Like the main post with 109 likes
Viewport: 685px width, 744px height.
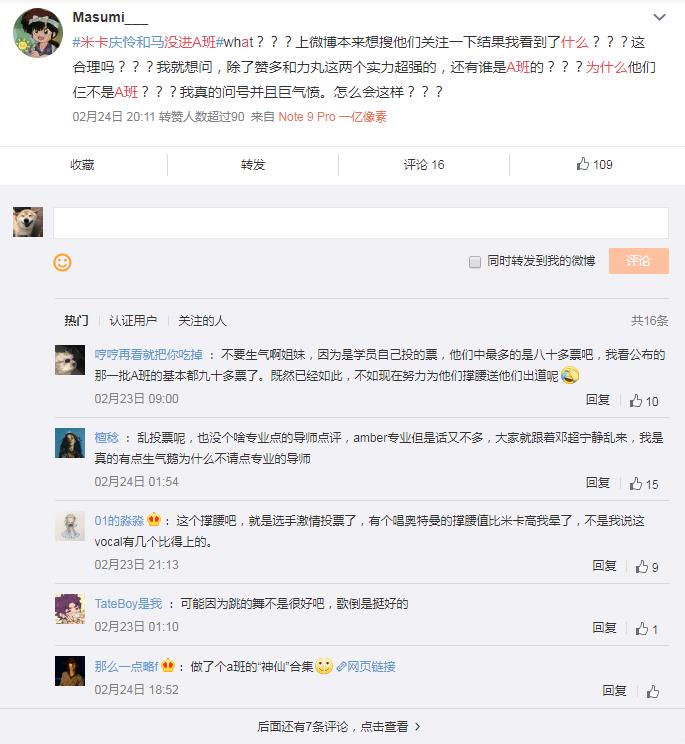point(595,164)
